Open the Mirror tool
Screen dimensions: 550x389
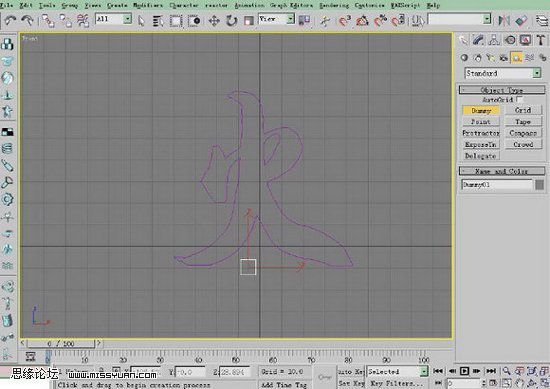504,21
